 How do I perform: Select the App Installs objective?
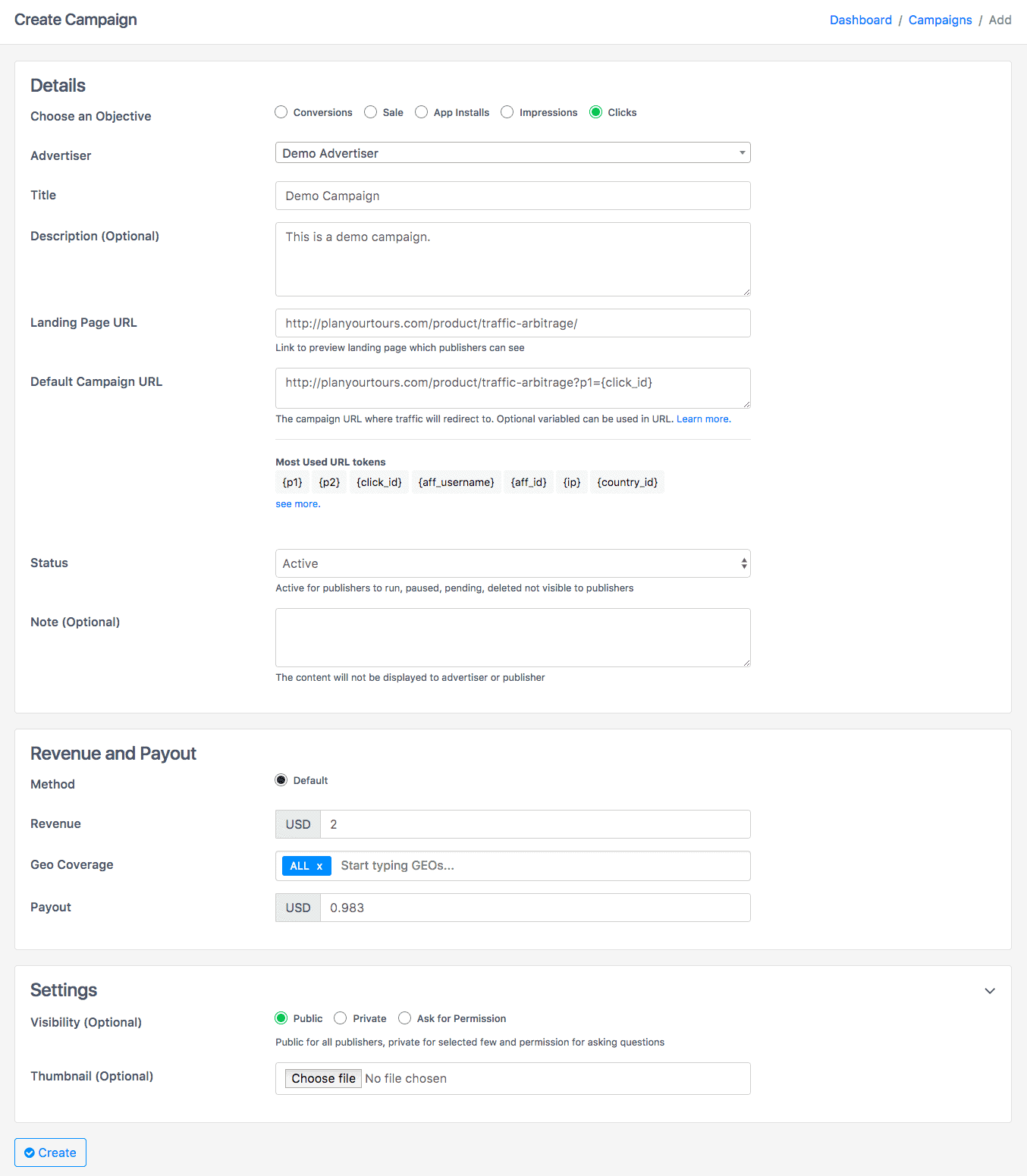(422, 112)
